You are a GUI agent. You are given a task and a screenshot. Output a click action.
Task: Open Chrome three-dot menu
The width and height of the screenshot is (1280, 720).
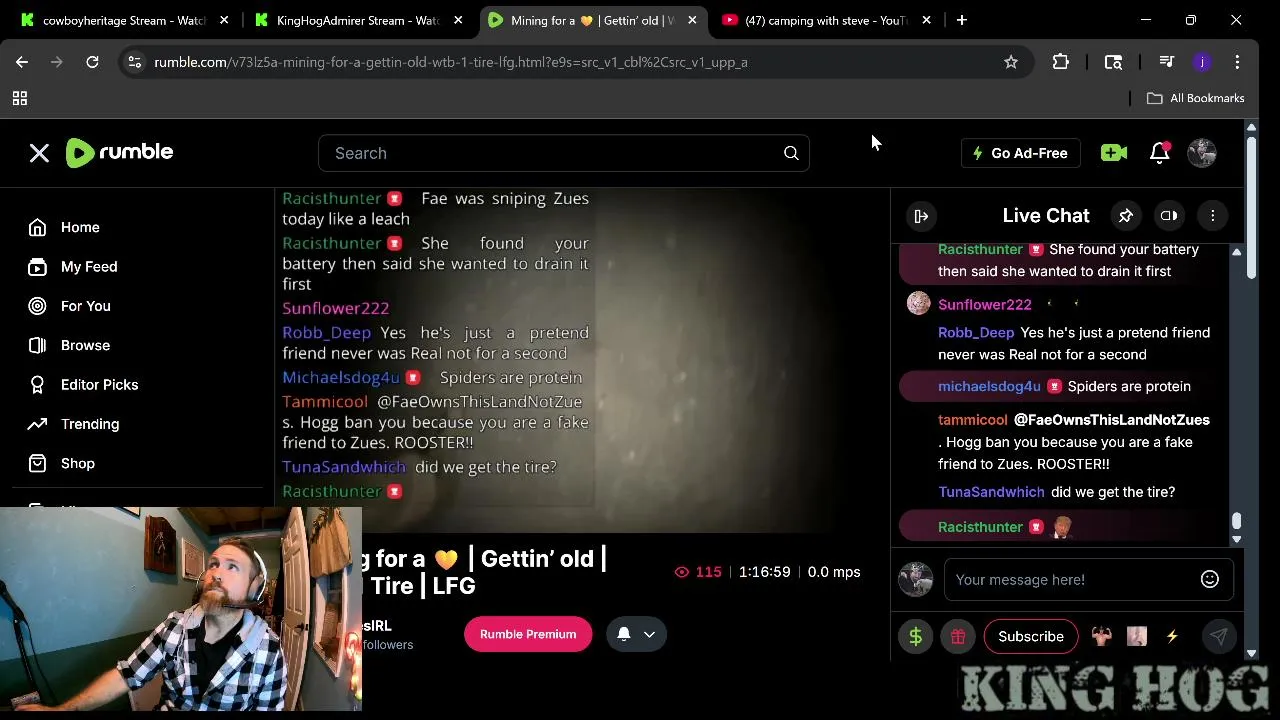[1237, 62]
